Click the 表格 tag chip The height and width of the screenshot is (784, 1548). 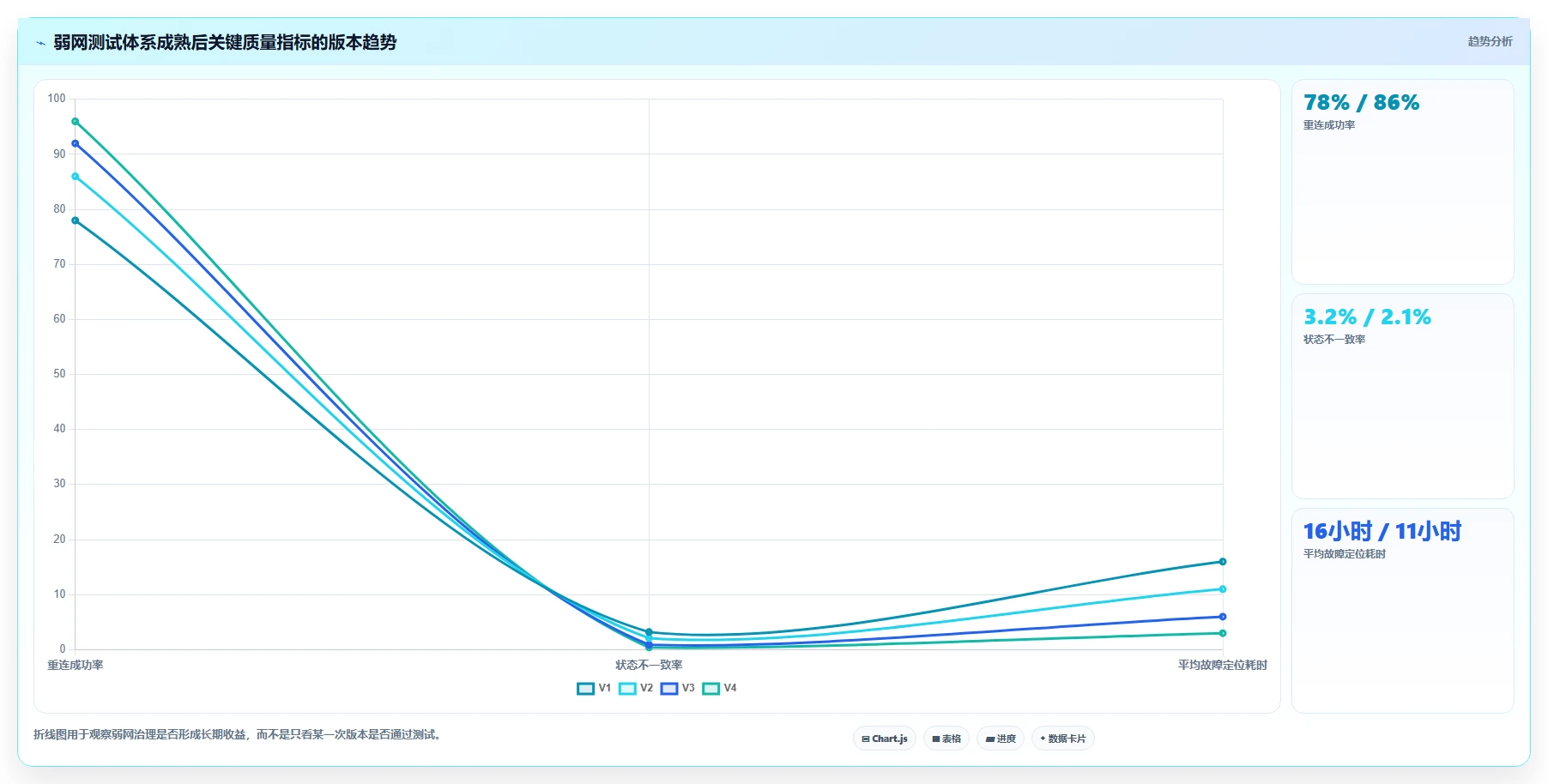pos(946,739)
